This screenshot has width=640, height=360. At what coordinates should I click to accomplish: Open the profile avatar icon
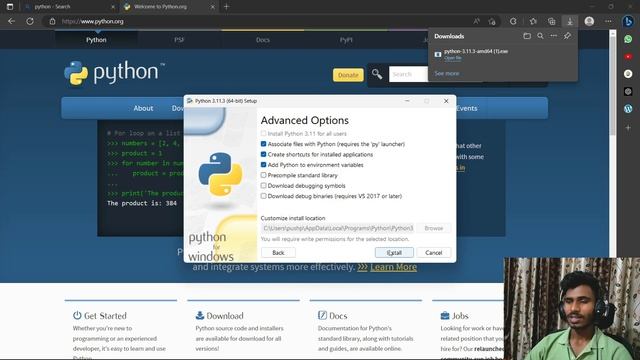tap(589, 21)
